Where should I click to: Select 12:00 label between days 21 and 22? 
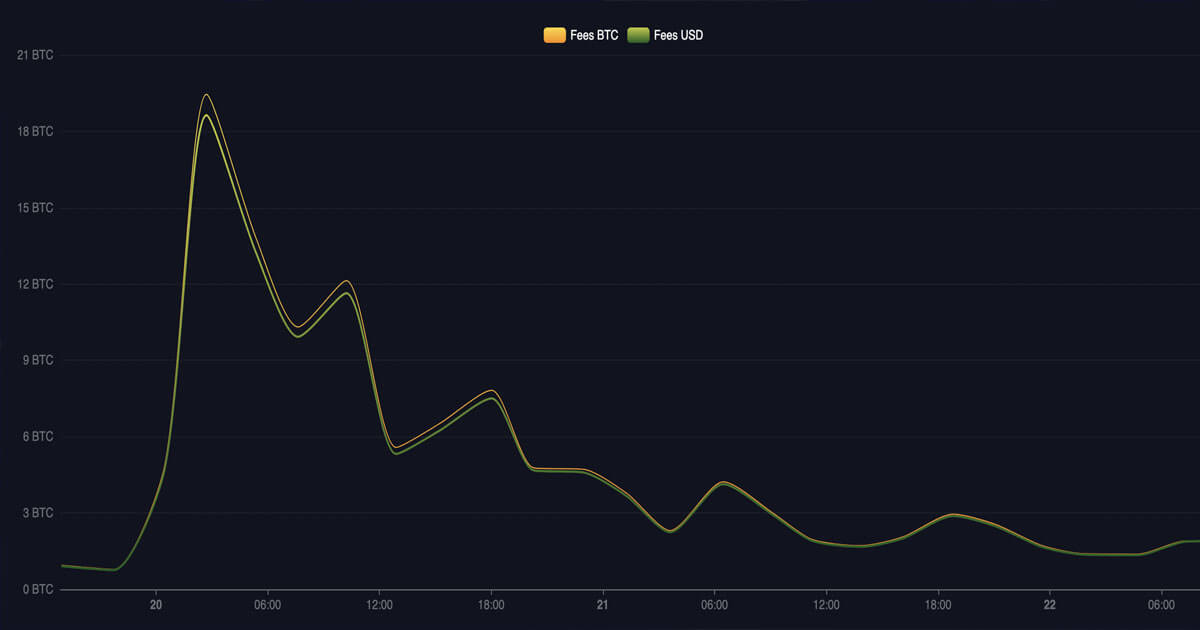pyautogui.click(x=826, y=605)
